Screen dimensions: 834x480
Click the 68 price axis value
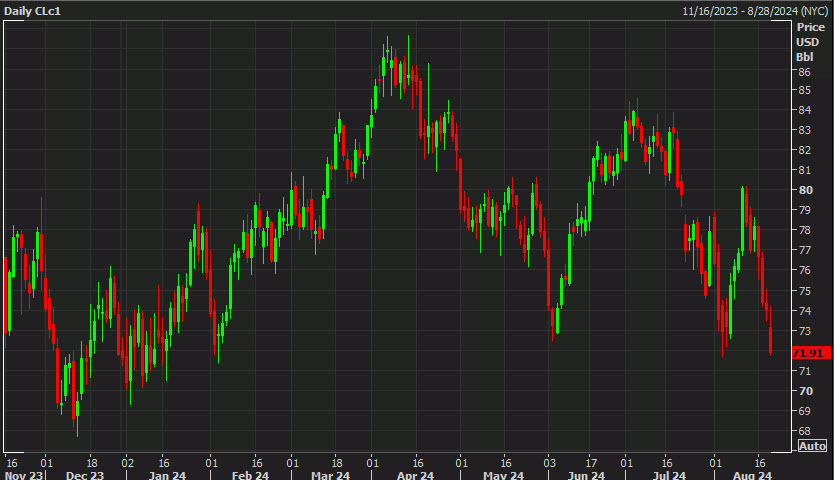[x=804, y=430]
